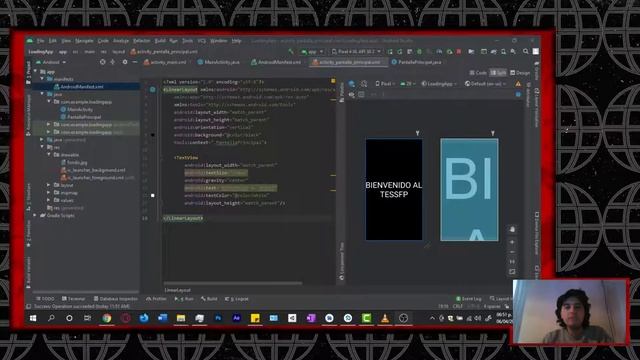The width and height of the screenshot is (640, 360).
Task: Switch editor to Split view
Action: (x=498, y=73)
